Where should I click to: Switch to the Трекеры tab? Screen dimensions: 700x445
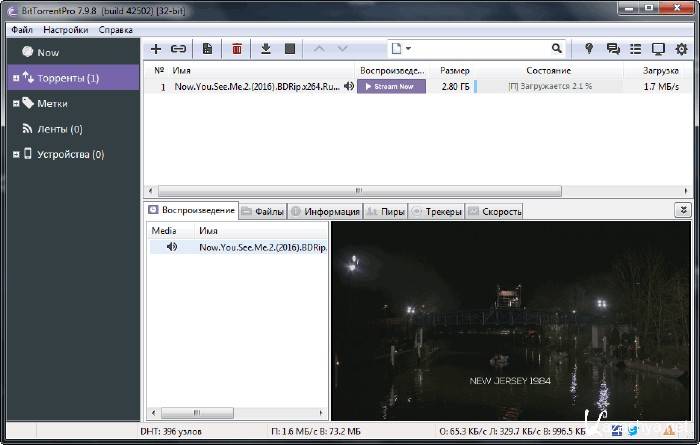pos(437,211)
